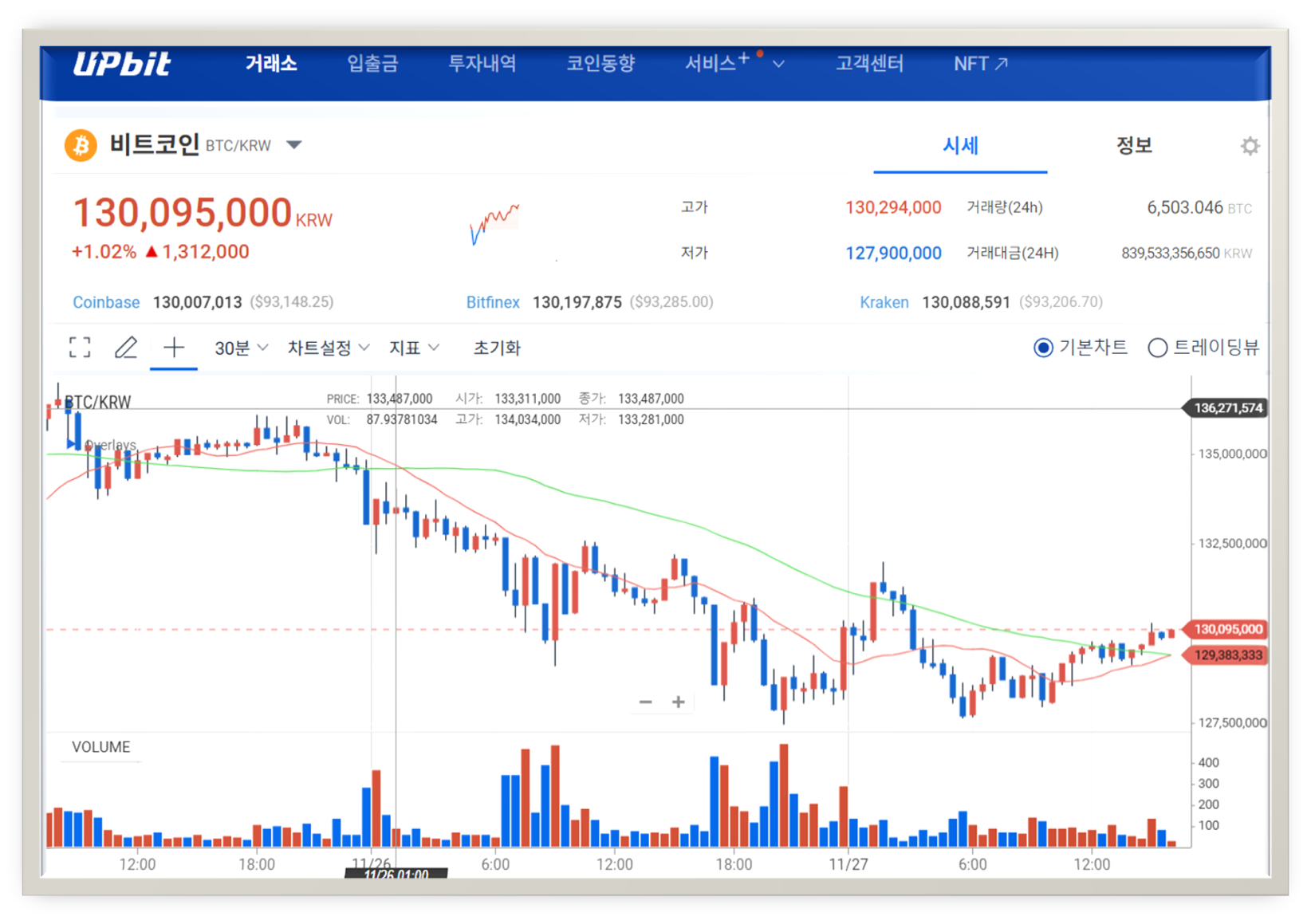Open the BTC/KRW market dropdown arrow
This screenshot has width=1311, height=924.
pyautogui.click(x=294, y=145)
